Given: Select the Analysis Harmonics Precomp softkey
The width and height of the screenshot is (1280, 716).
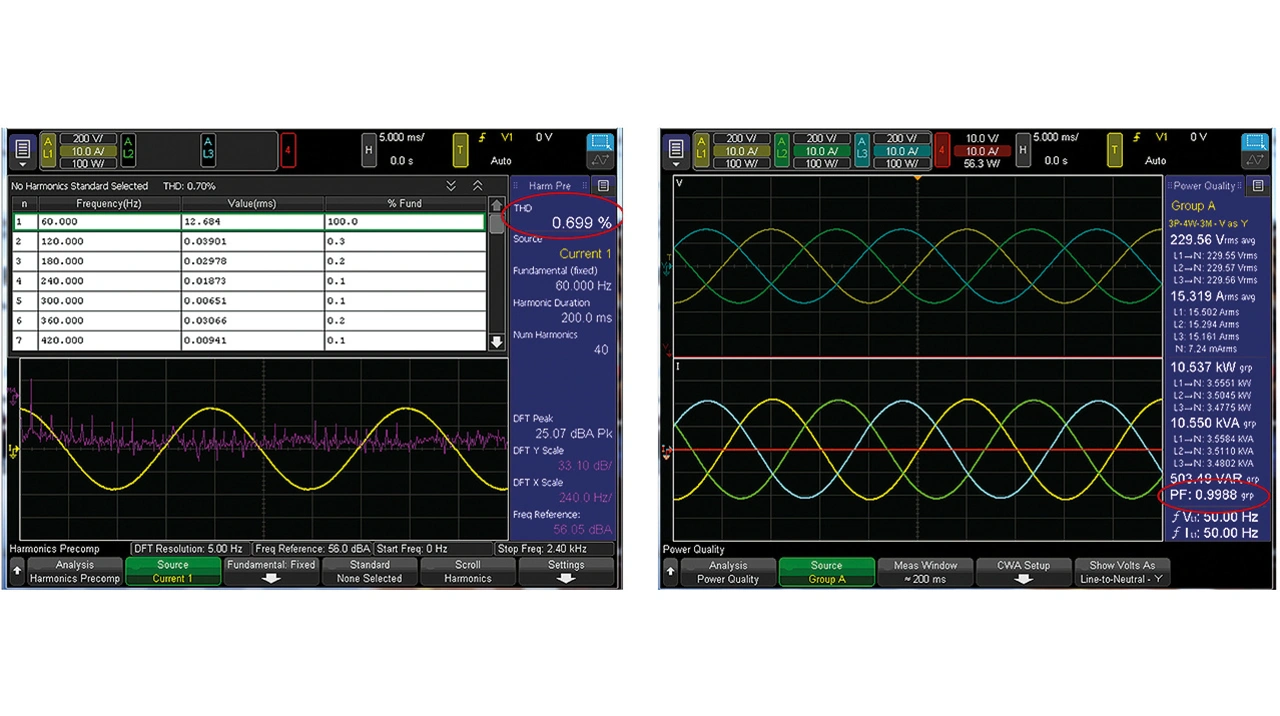Looking at the screenshot, I should (74, 572).
